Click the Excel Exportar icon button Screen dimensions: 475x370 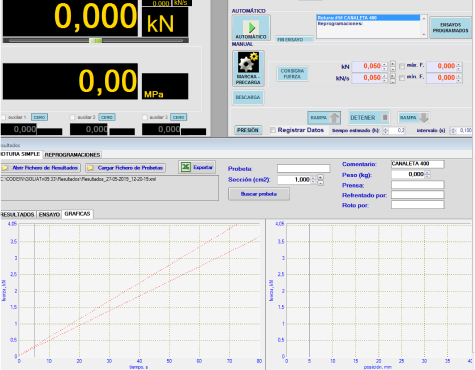click(x=197, y=167)
